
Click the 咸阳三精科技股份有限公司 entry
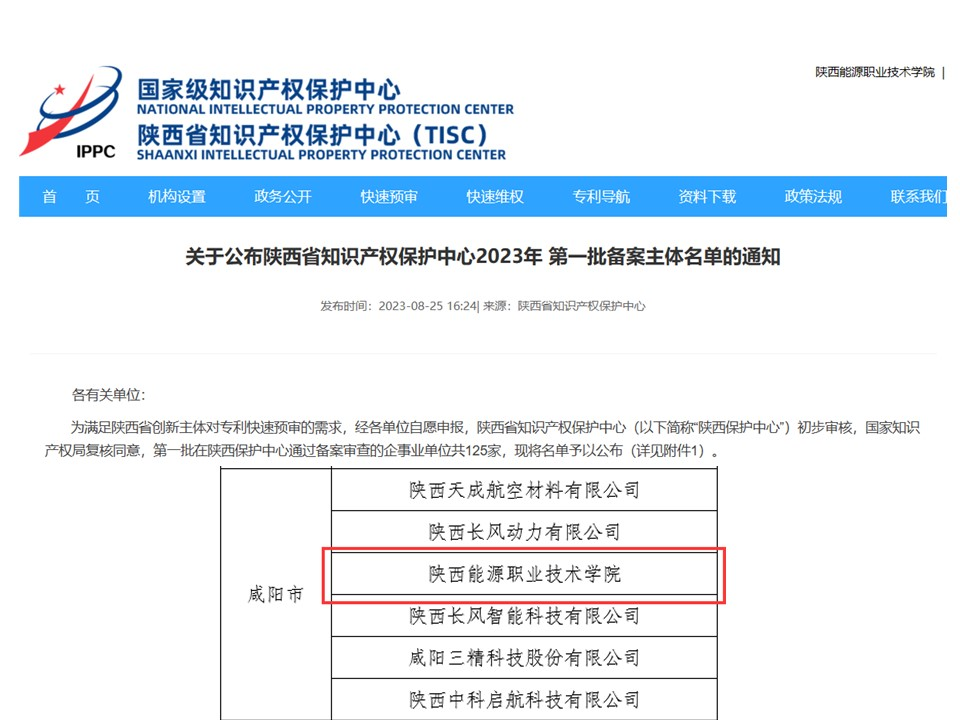[524, 658]
